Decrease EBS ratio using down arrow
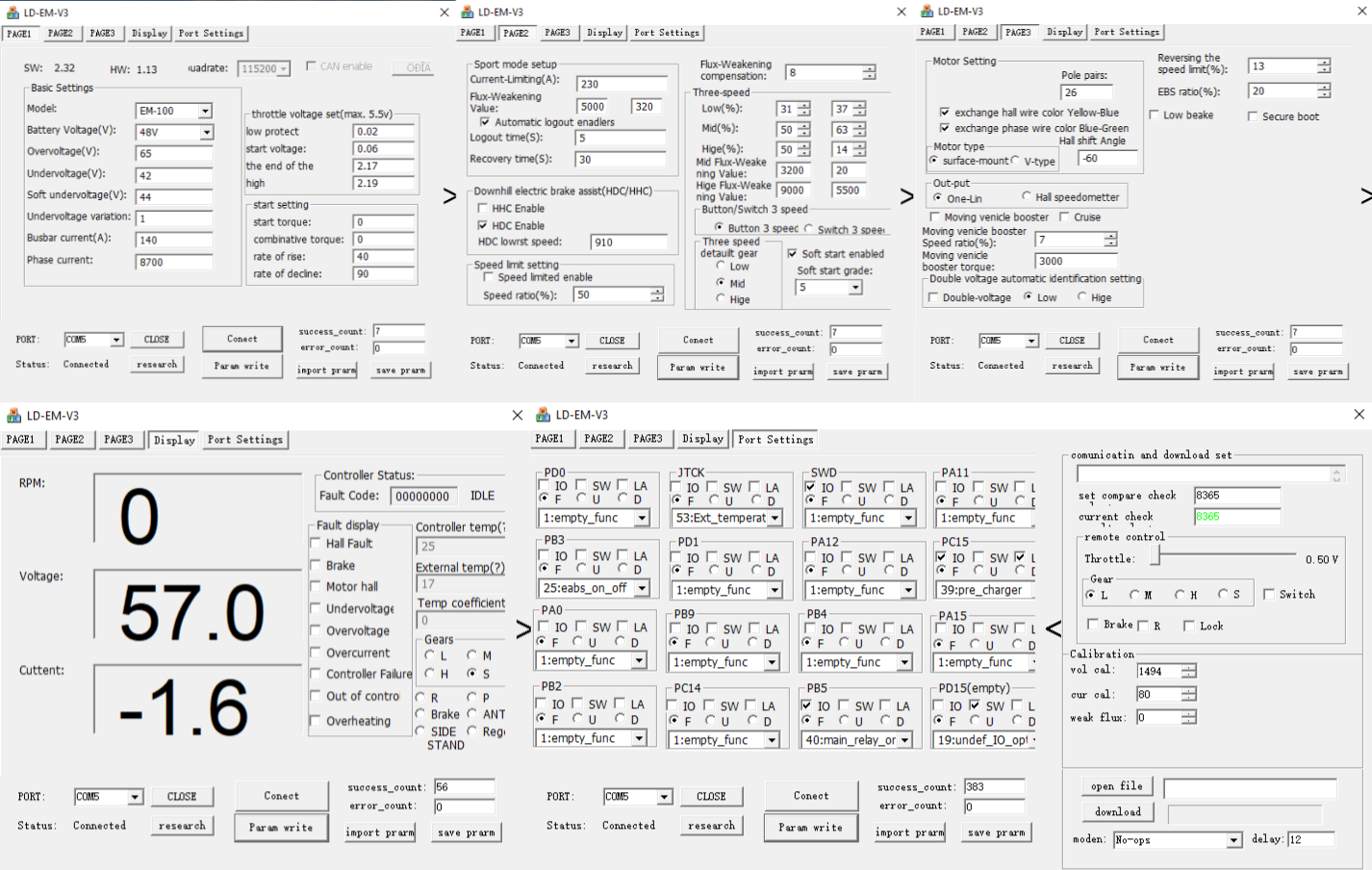 pyautogui.click(x=1324, y=95)
